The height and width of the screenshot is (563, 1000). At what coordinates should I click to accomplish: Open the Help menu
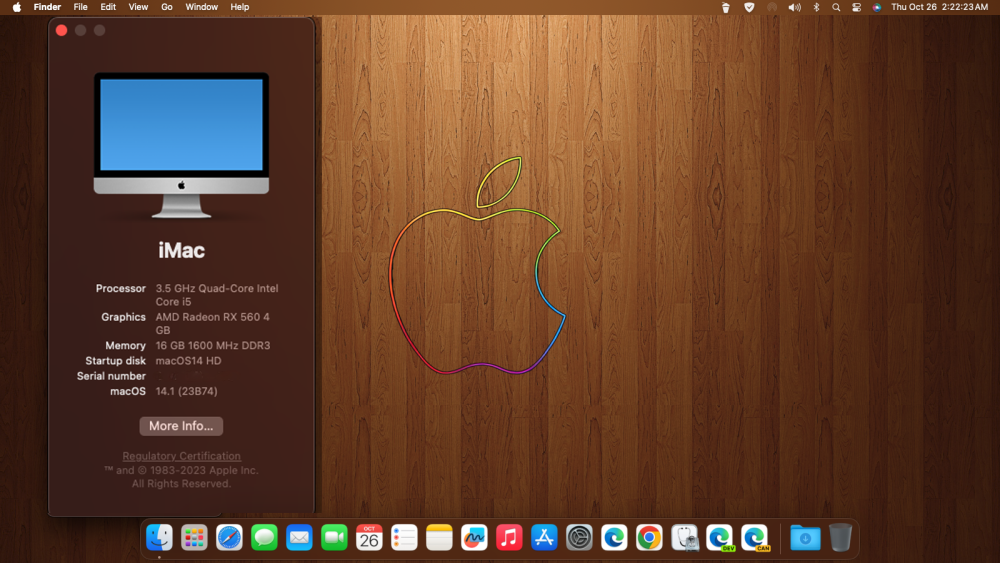point(240,7)
